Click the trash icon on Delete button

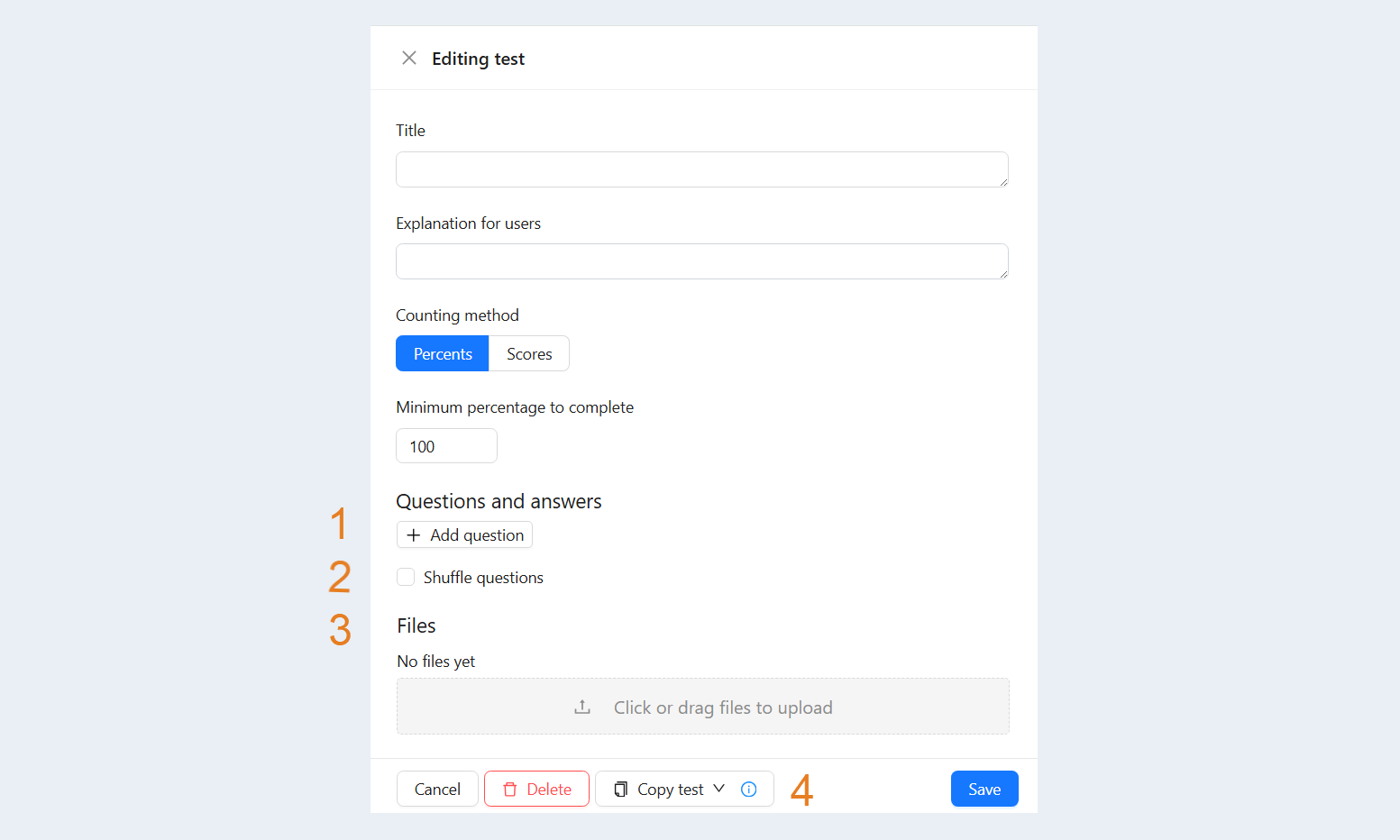point(510,790)
